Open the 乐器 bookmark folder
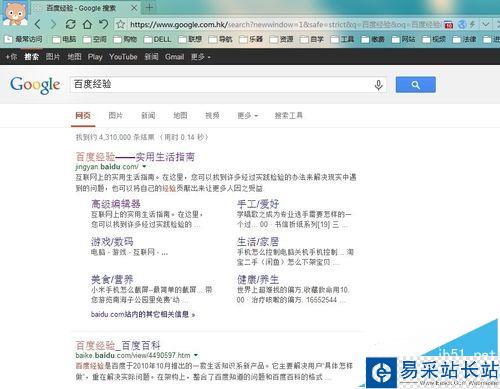Screen dimensions: 500x389 [251, 39]
